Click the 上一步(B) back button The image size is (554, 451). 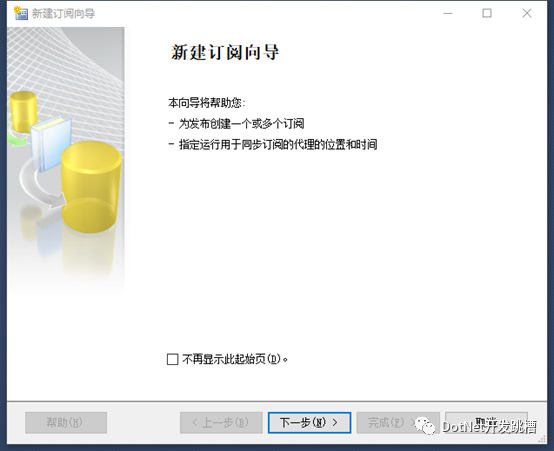point(221,422)
